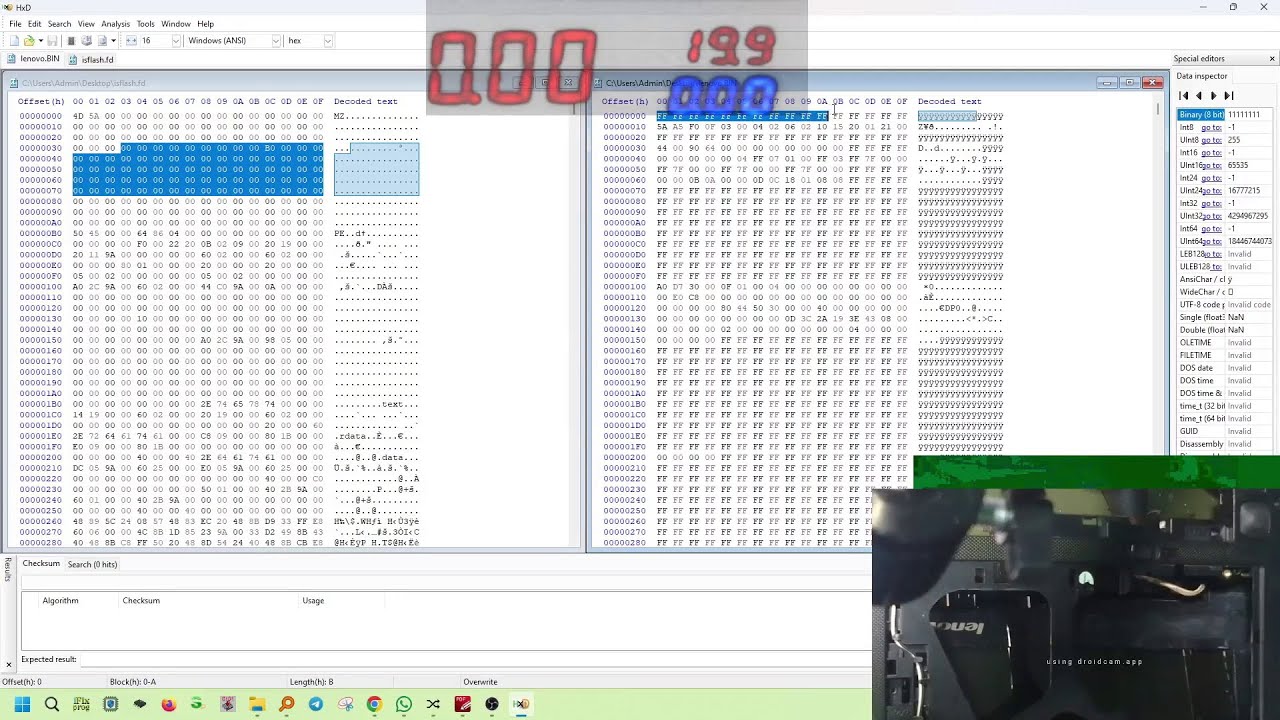Click the Save disk icon
The width and height of the screenshot is (1280, 720).
[x=52, y=41]
